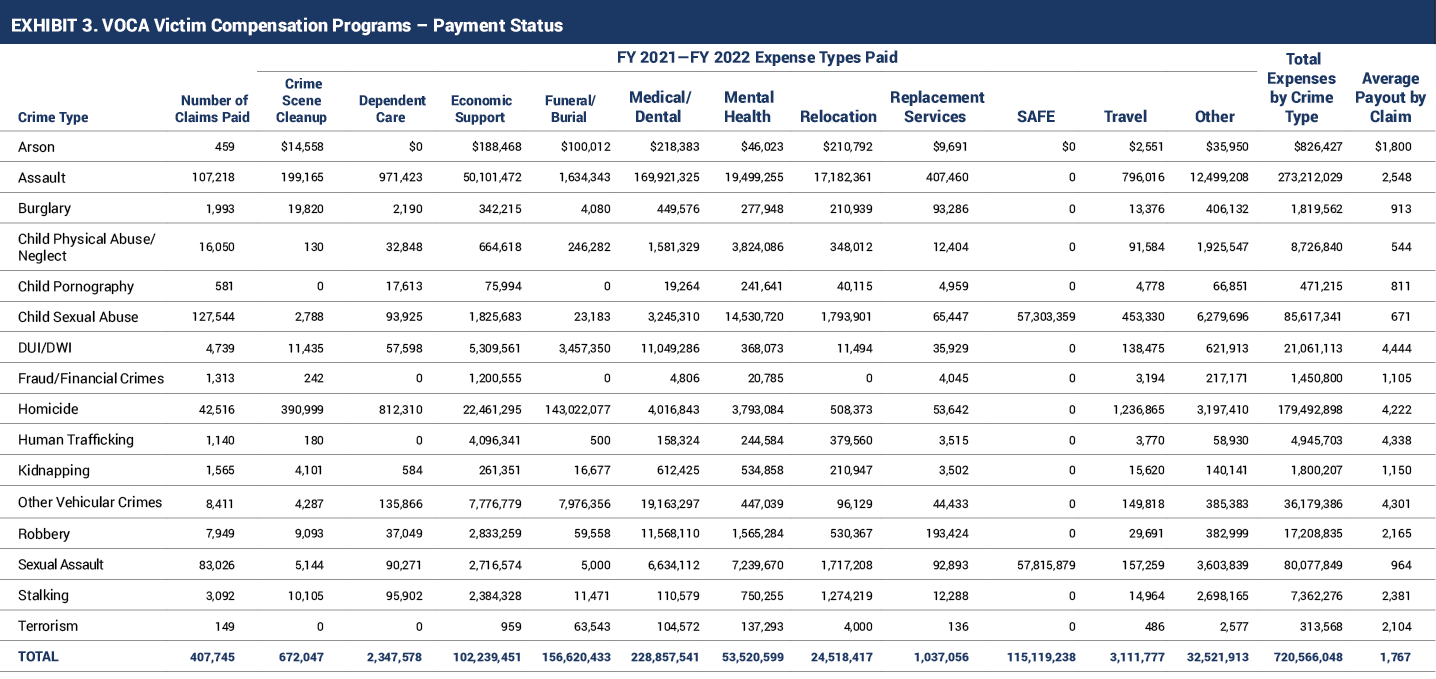The width and height of the screenshot is (1436, 679).
Task: Select Arson average payout $1,800
Action: pos(1393,147)
